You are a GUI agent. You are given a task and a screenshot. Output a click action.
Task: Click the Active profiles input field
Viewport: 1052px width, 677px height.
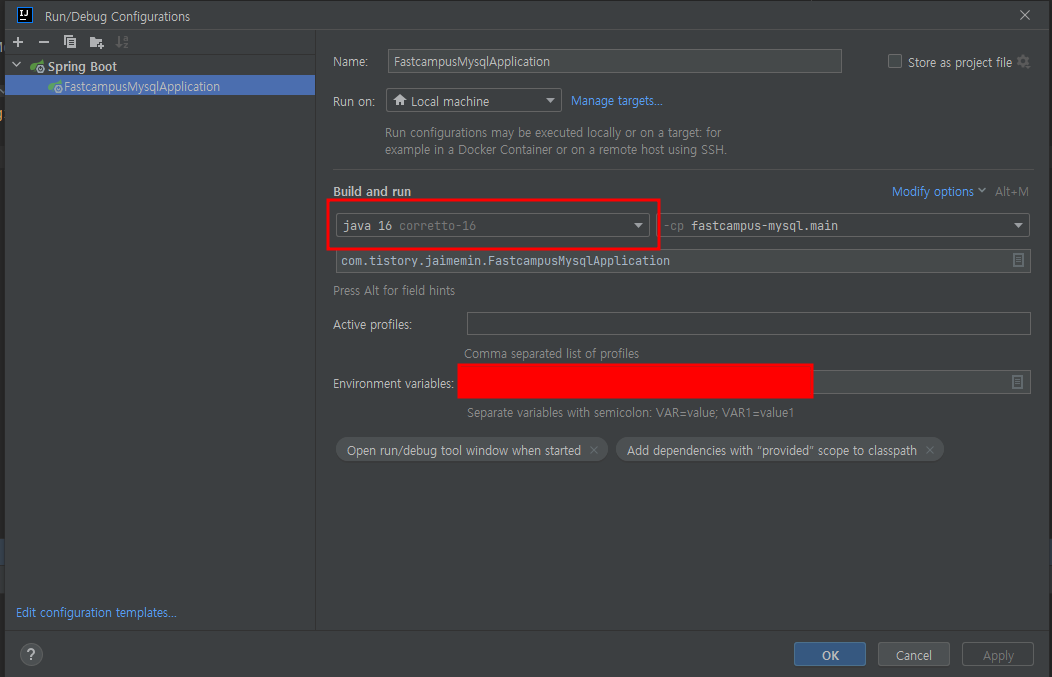[x=748, y=323]
